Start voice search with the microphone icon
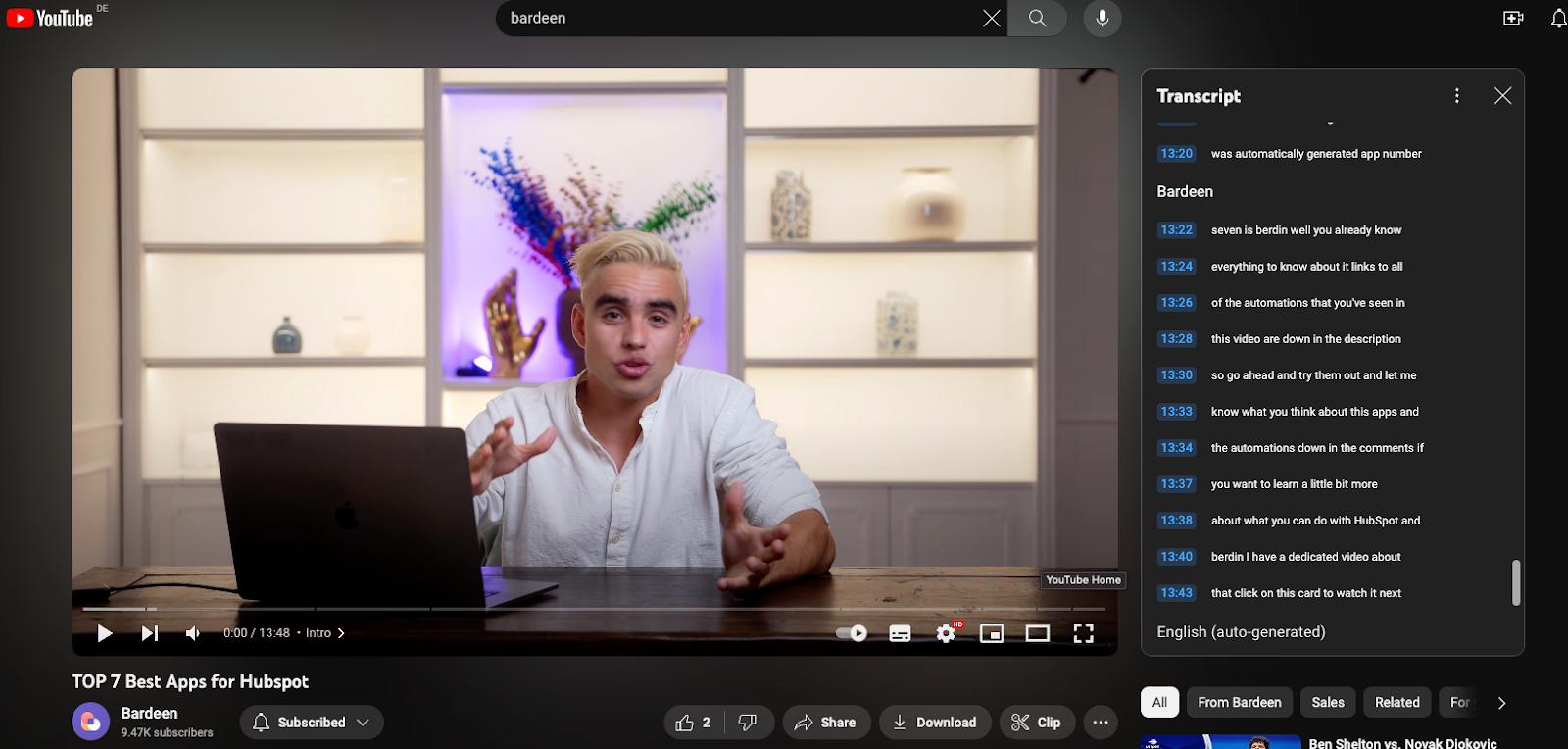The image size is (1568, 749). click(1102, 18)
